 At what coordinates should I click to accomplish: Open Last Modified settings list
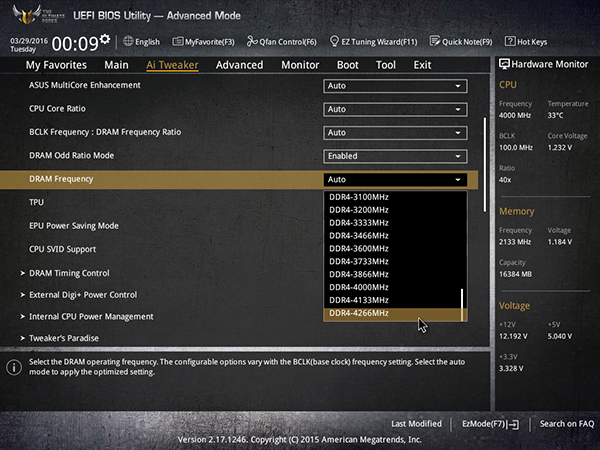(416, 424)
